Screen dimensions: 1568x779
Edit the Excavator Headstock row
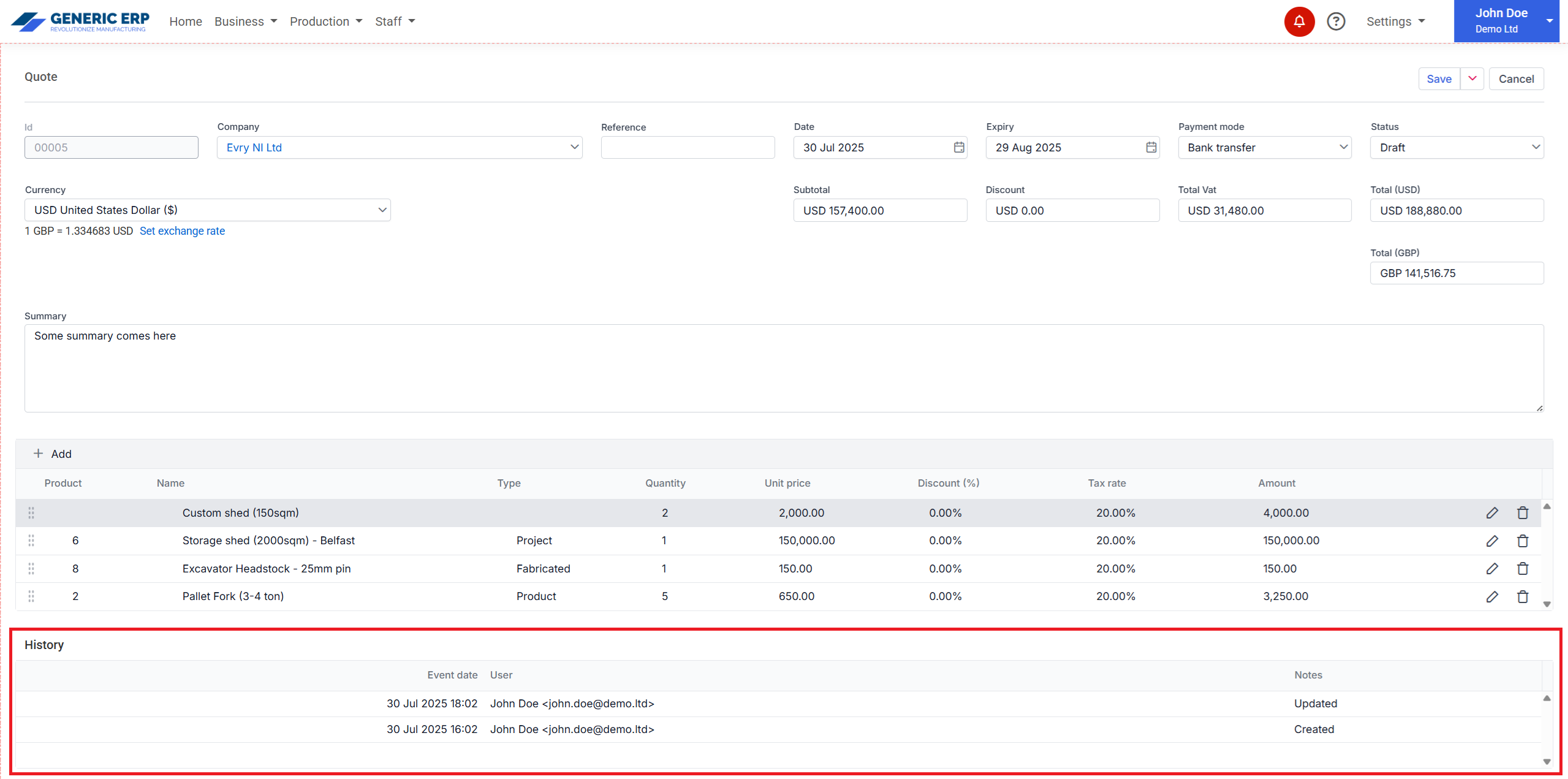(x=1492, y=569)
